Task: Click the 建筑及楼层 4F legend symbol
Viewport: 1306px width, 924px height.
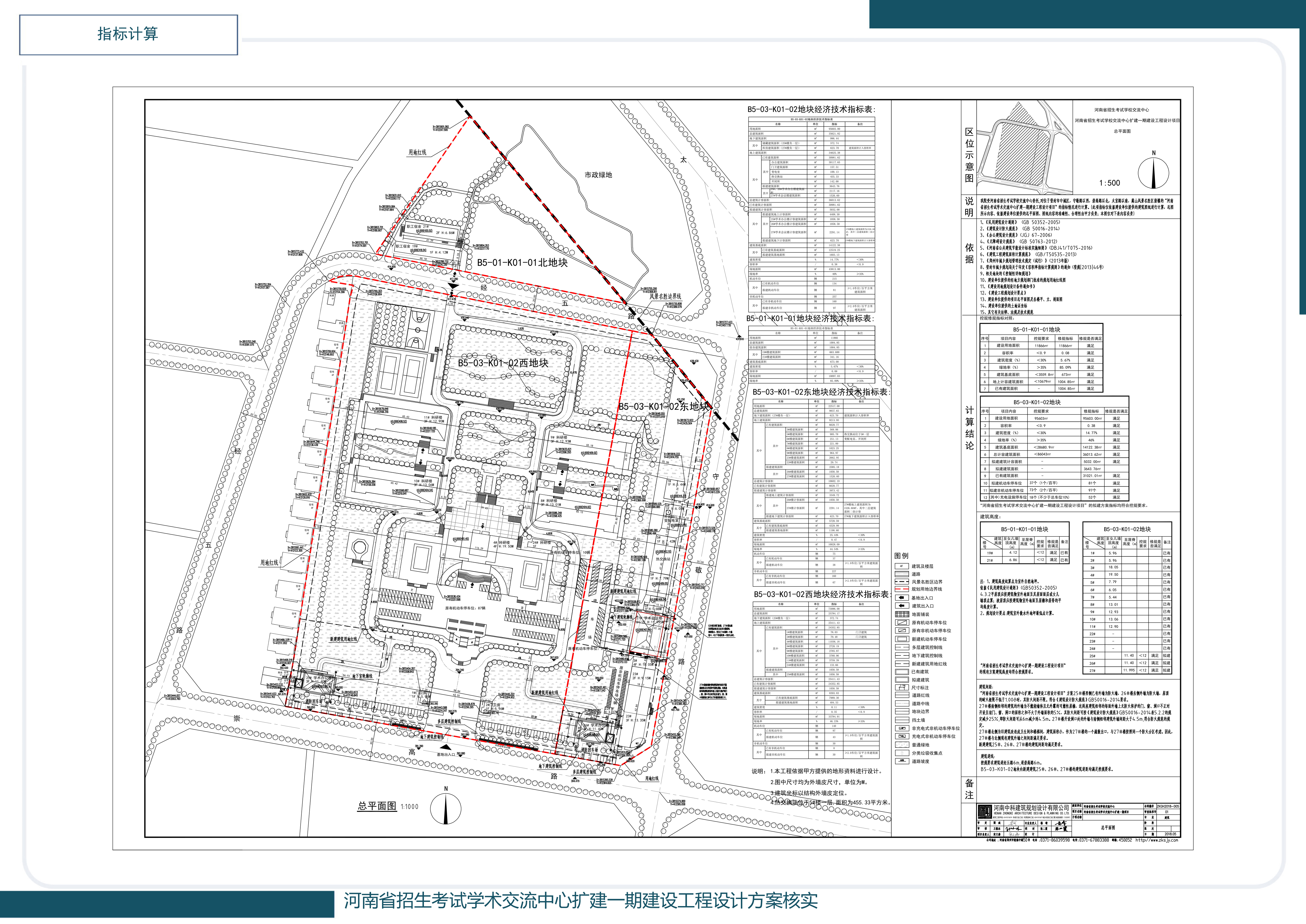Action: pos(902,567)
